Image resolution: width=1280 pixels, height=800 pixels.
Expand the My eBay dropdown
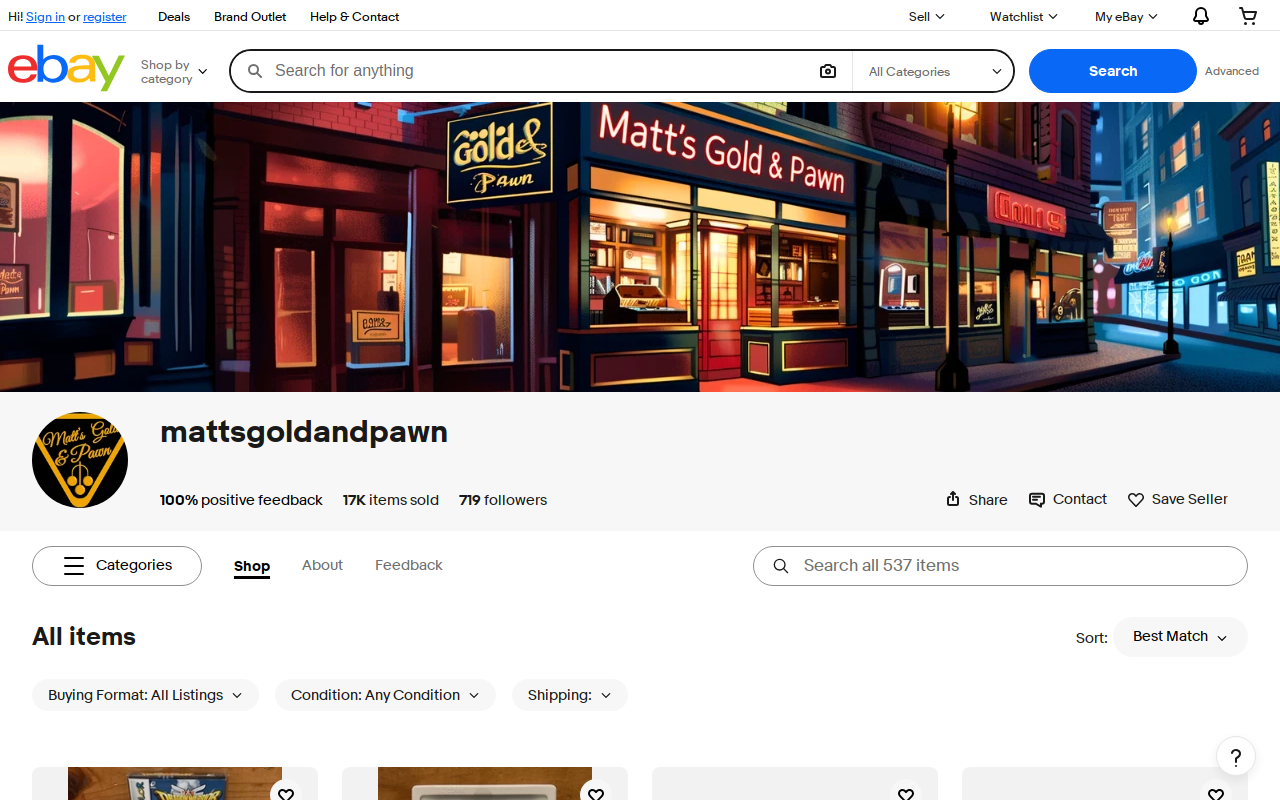[x=1126, y=17]
